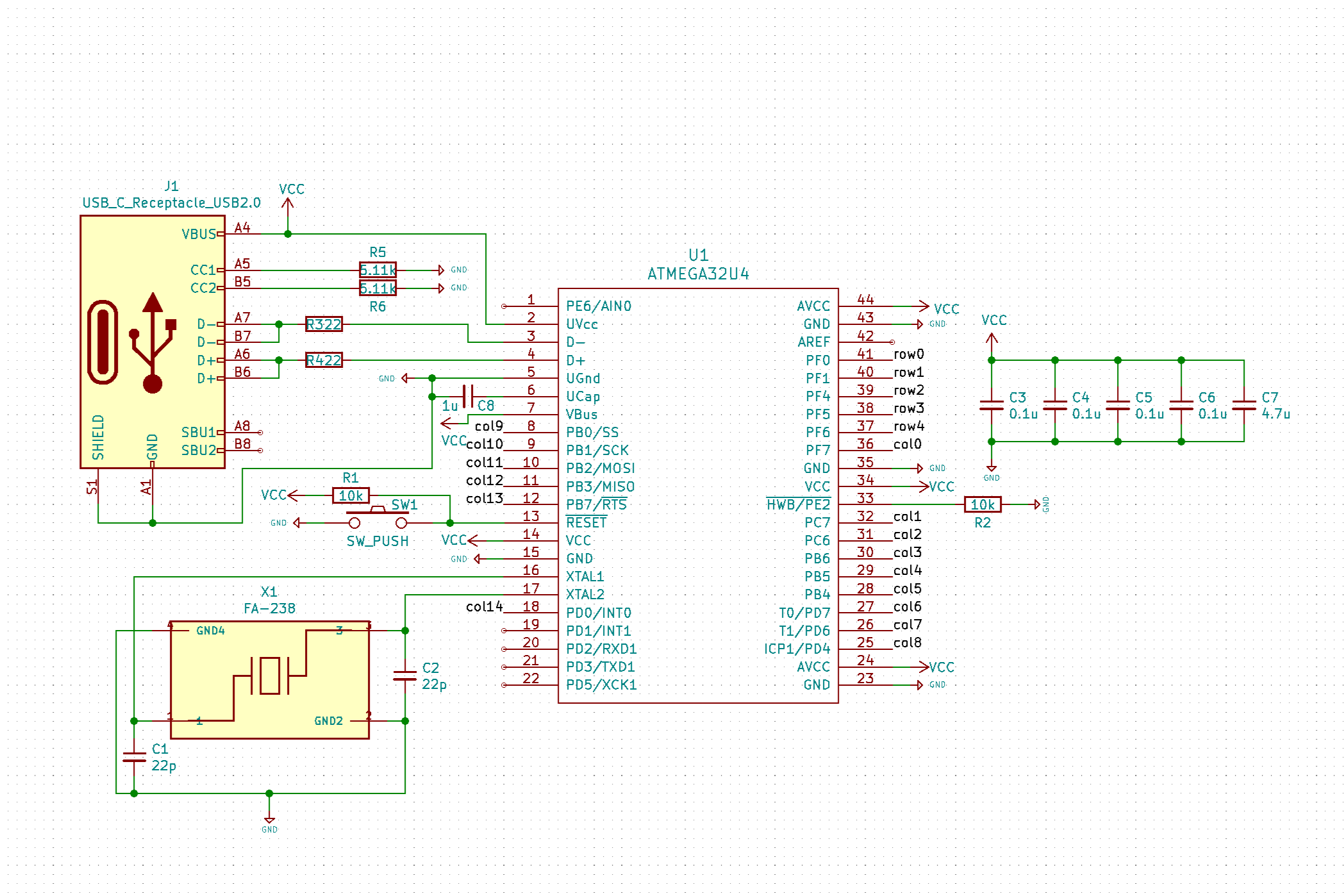The height and width of the screenshot is (896, 1344).
Task: Select the row0 net label
Action: click(x=908, y=354)
